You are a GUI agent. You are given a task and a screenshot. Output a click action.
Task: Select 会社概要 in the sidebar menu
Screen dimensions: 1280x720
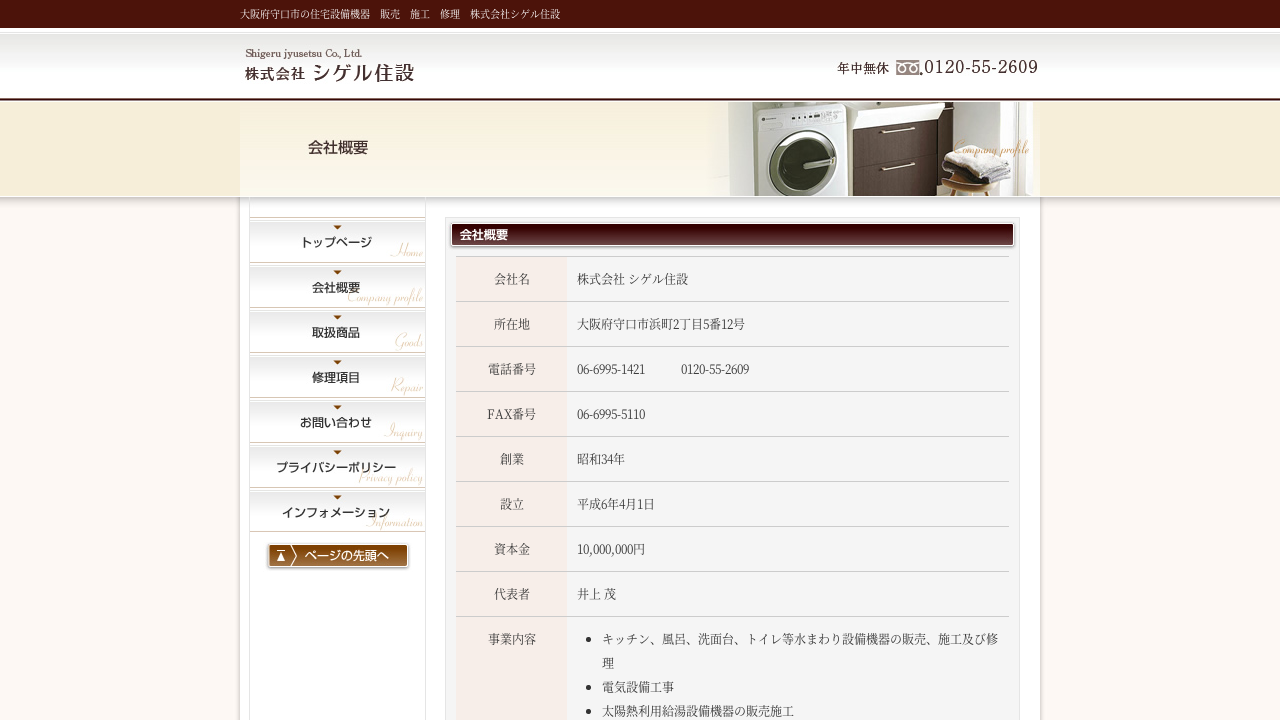pyautogui.click(x=337, y=287)
